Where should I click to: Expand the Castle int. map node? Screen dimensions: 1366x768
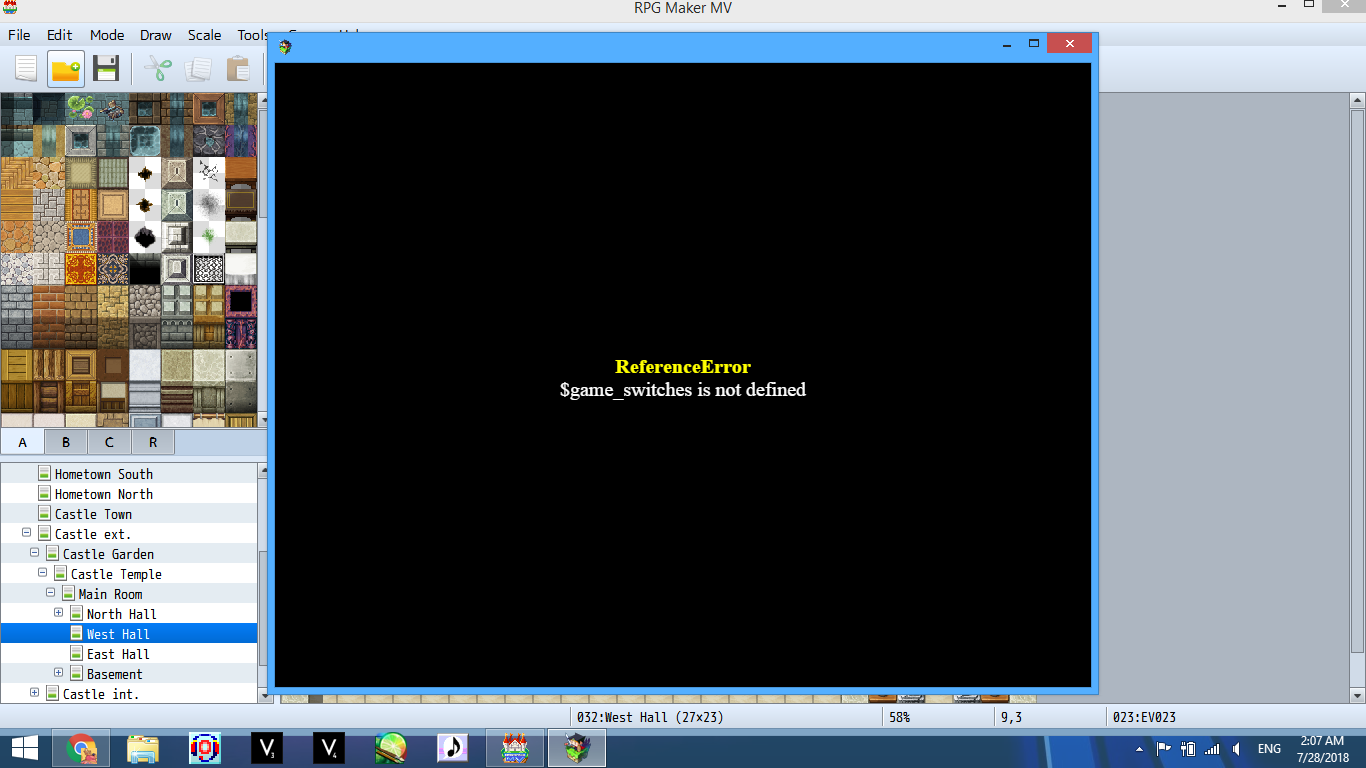(x=35, y=693)
